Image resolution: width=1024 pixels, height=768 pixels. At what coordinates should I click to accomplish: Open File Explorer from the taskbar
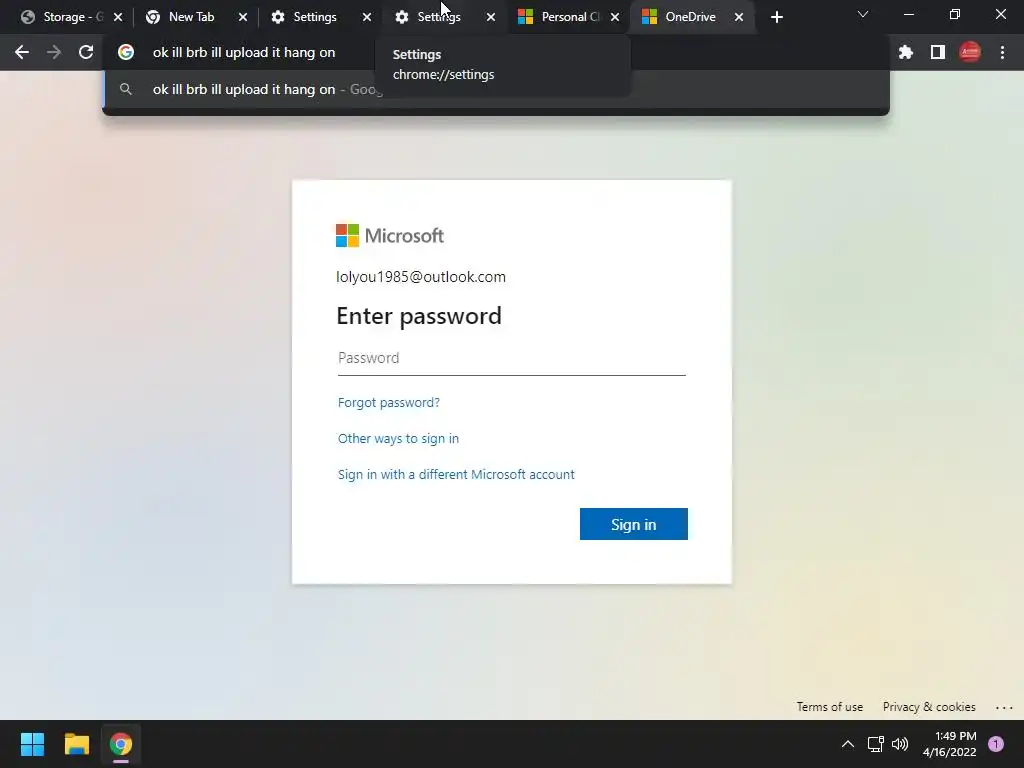pyautogui.click(x=76, y=744)
